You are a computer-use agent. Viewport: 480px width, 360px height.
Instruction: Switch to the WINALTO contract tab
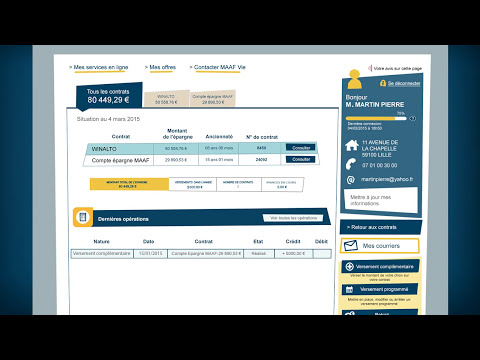[x=166, y=99]
